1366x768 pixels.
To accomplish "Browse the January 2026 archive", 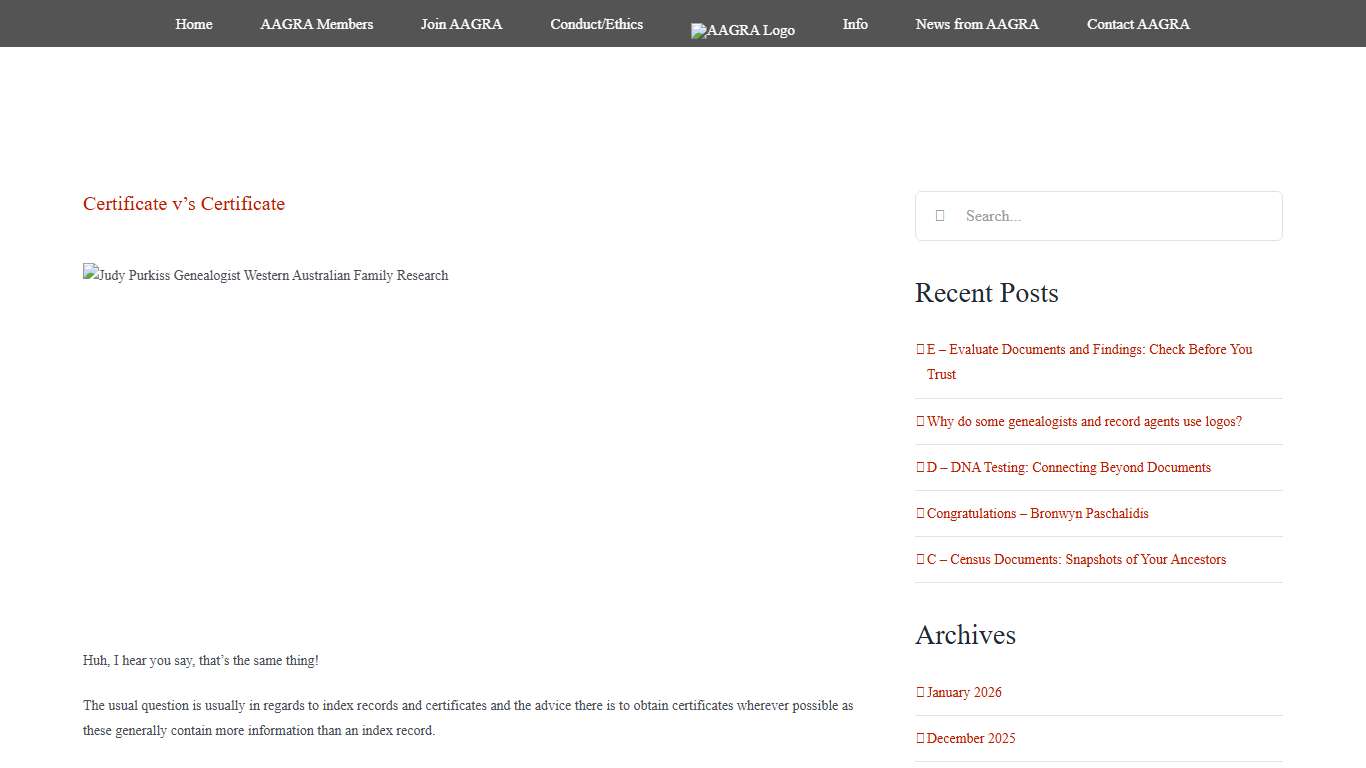I will pyautogui.click(x=964, y=693).
